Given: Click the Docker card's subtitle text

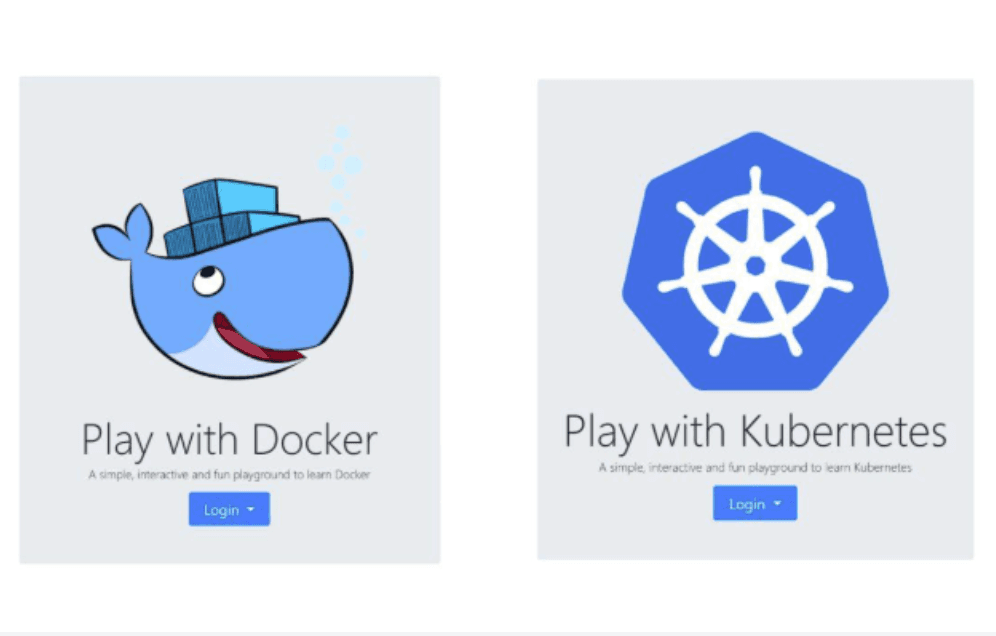Looking at the screenshot, I should [x=229, y=474].
